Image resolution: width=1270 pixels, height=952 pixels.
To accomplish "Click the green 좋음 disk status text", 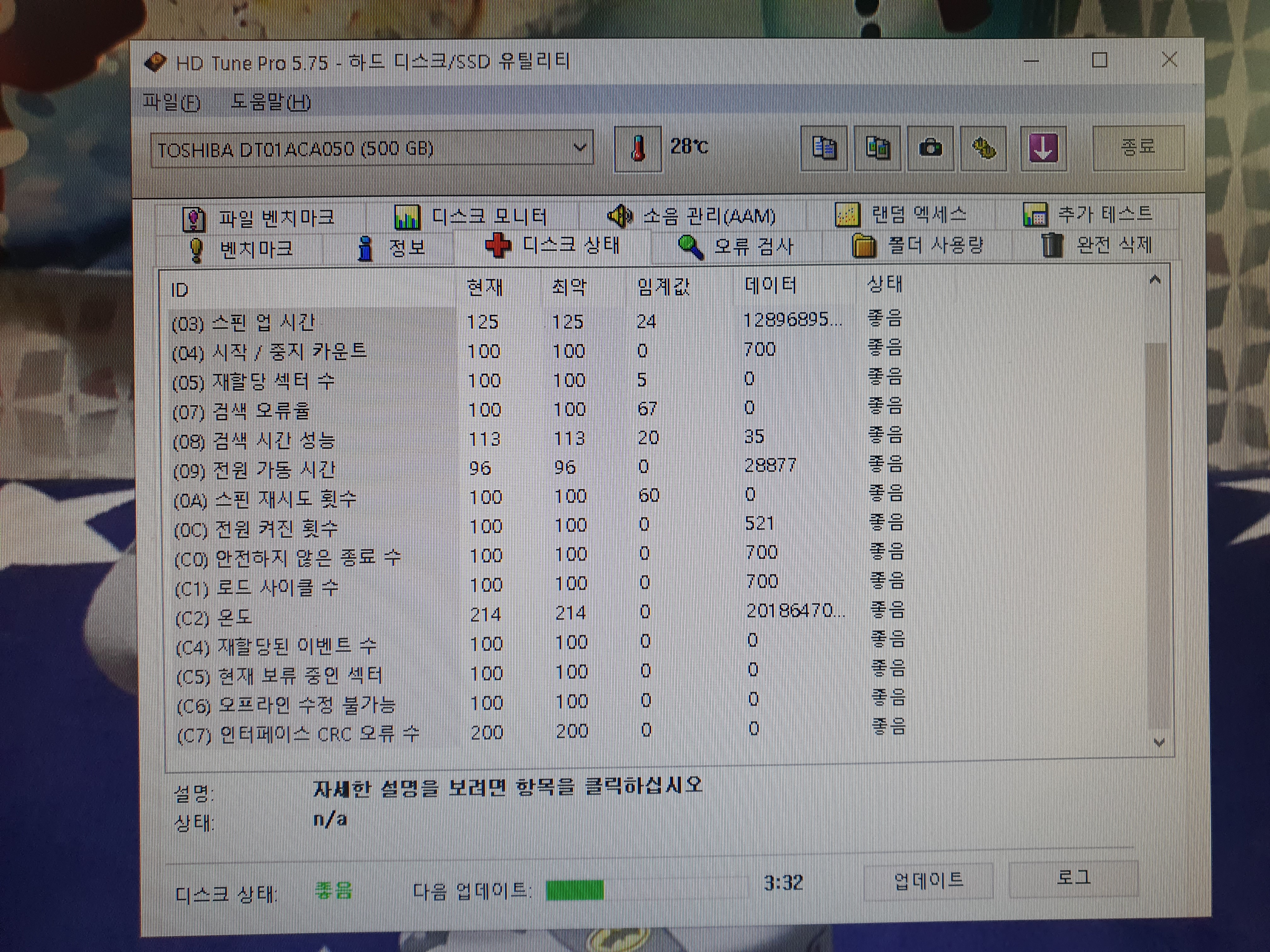I will (334, 891).
